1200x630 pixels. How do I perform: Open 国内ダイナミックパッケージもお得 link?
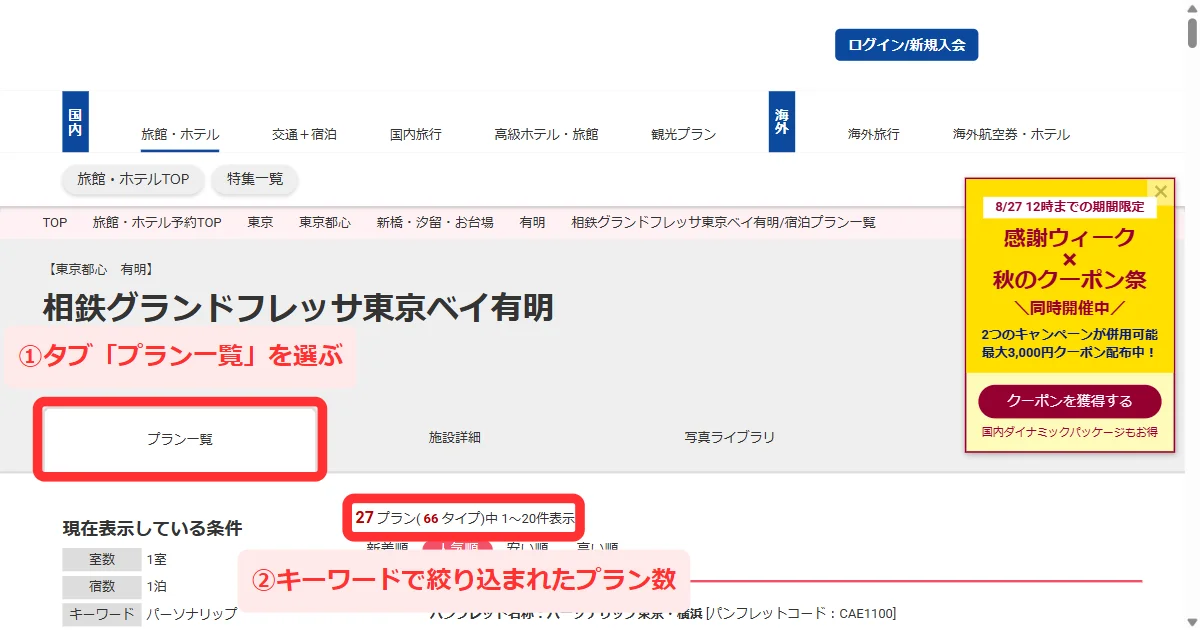[x=1070, y=432]
